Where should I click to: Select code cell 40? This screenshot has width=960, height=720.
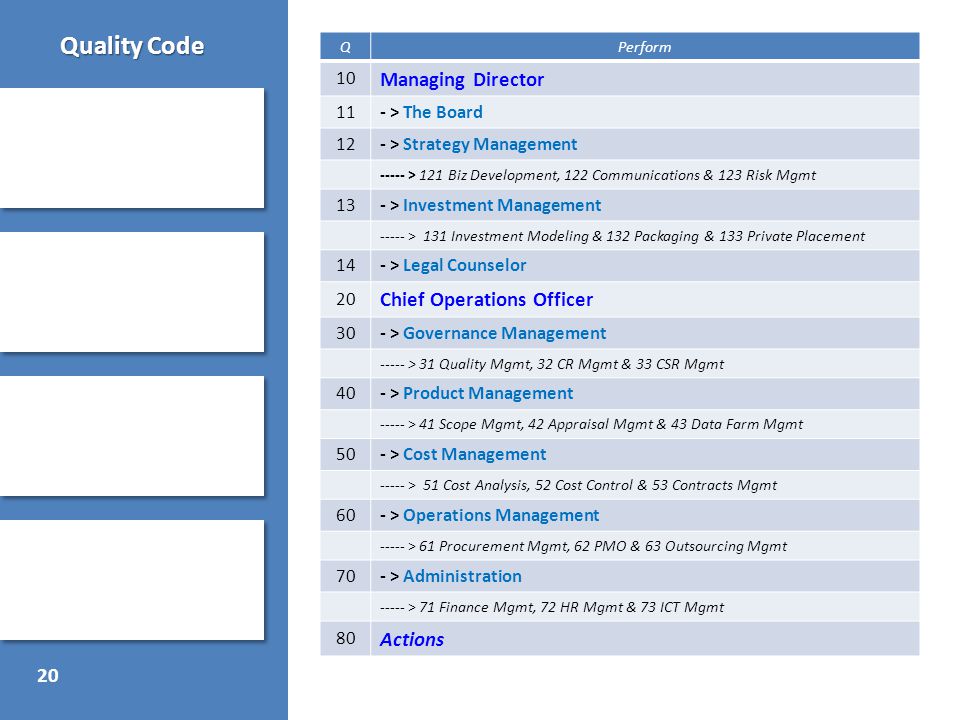click(x=345, y=393)
